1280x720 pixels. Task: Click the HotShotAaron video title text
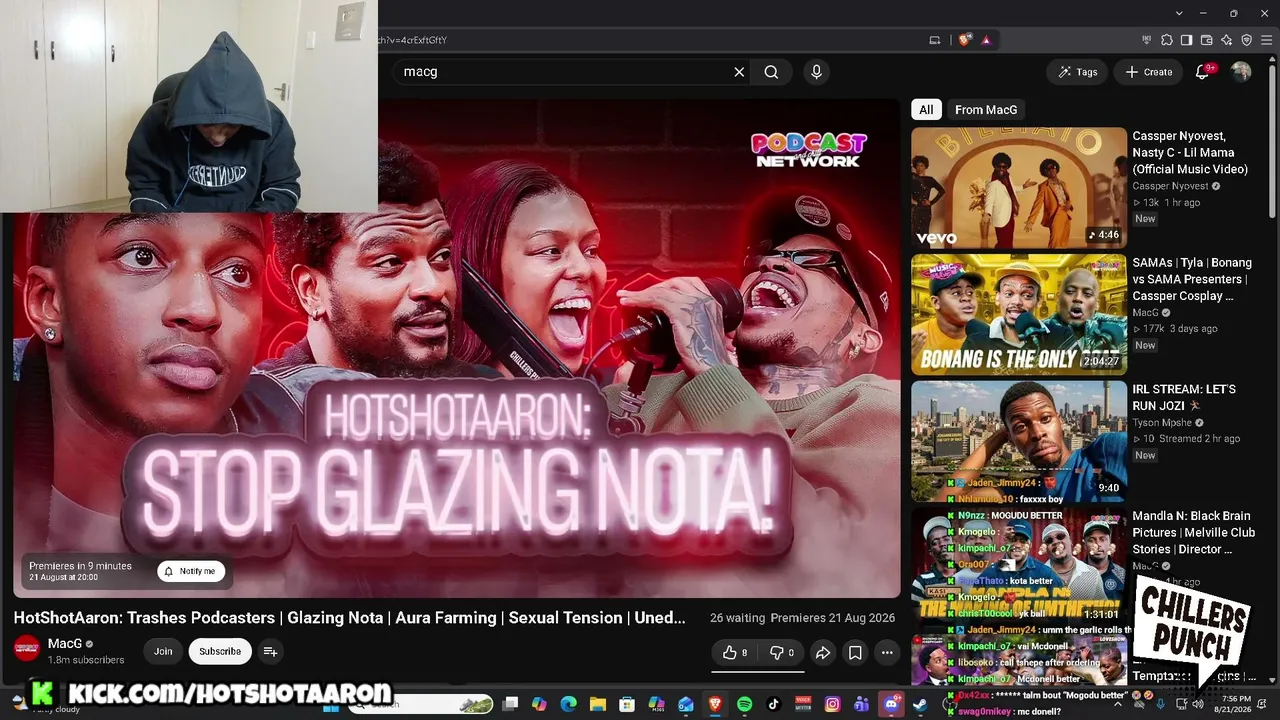(x=349, y=618)
